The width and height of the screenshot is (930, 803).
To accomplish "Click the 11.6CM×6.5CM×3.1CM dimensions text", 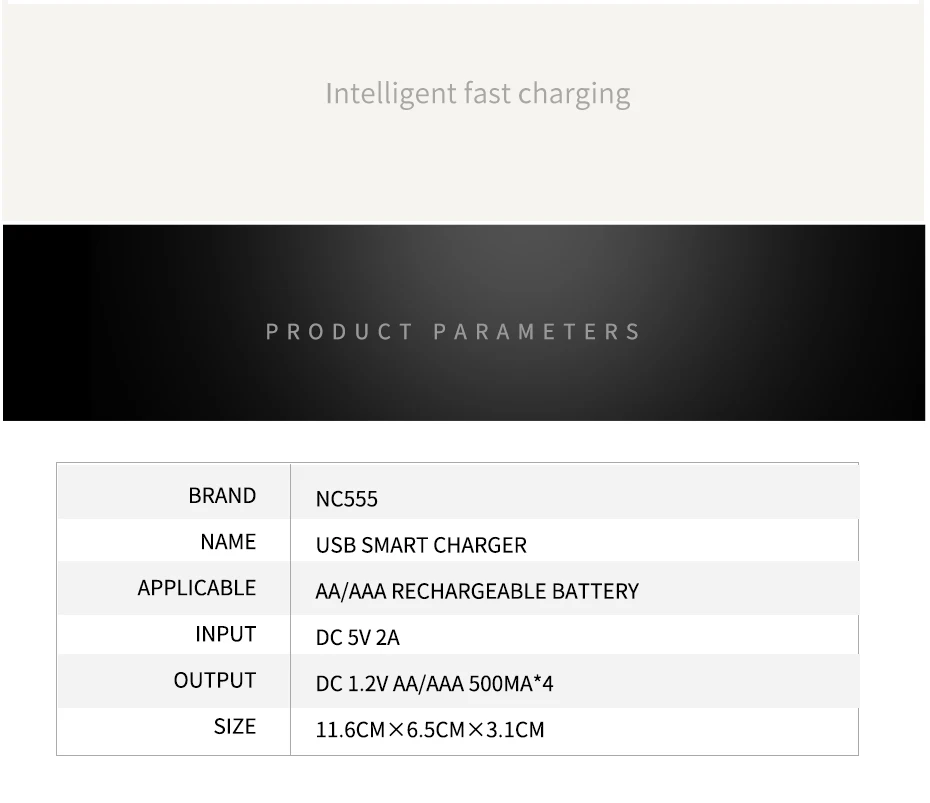I will [430, 730].
